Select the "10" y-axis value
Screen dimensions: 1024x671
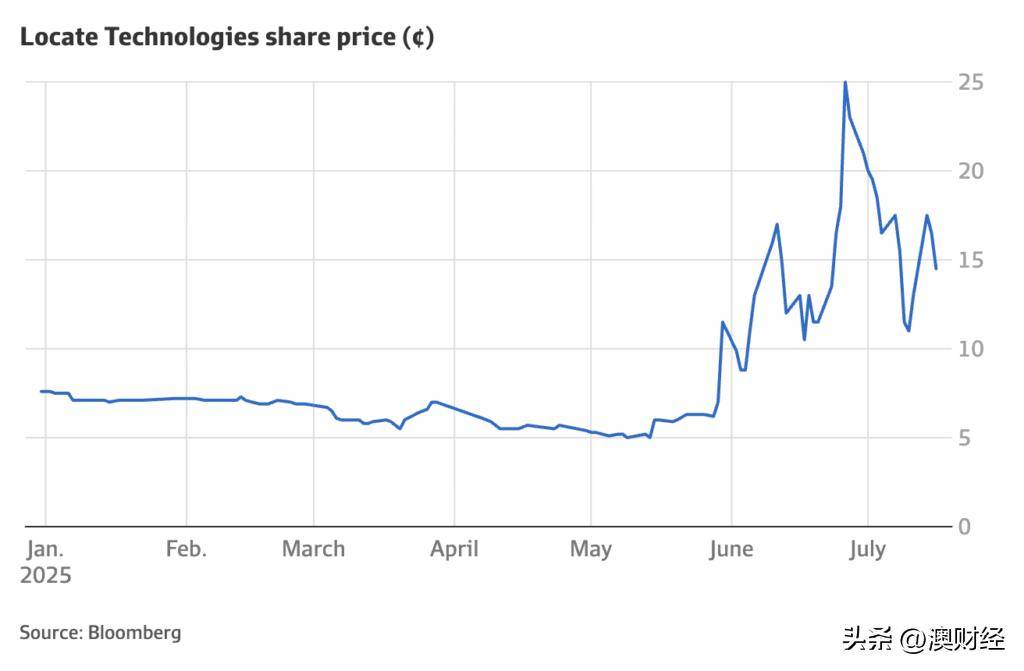[x=970, y=349]
